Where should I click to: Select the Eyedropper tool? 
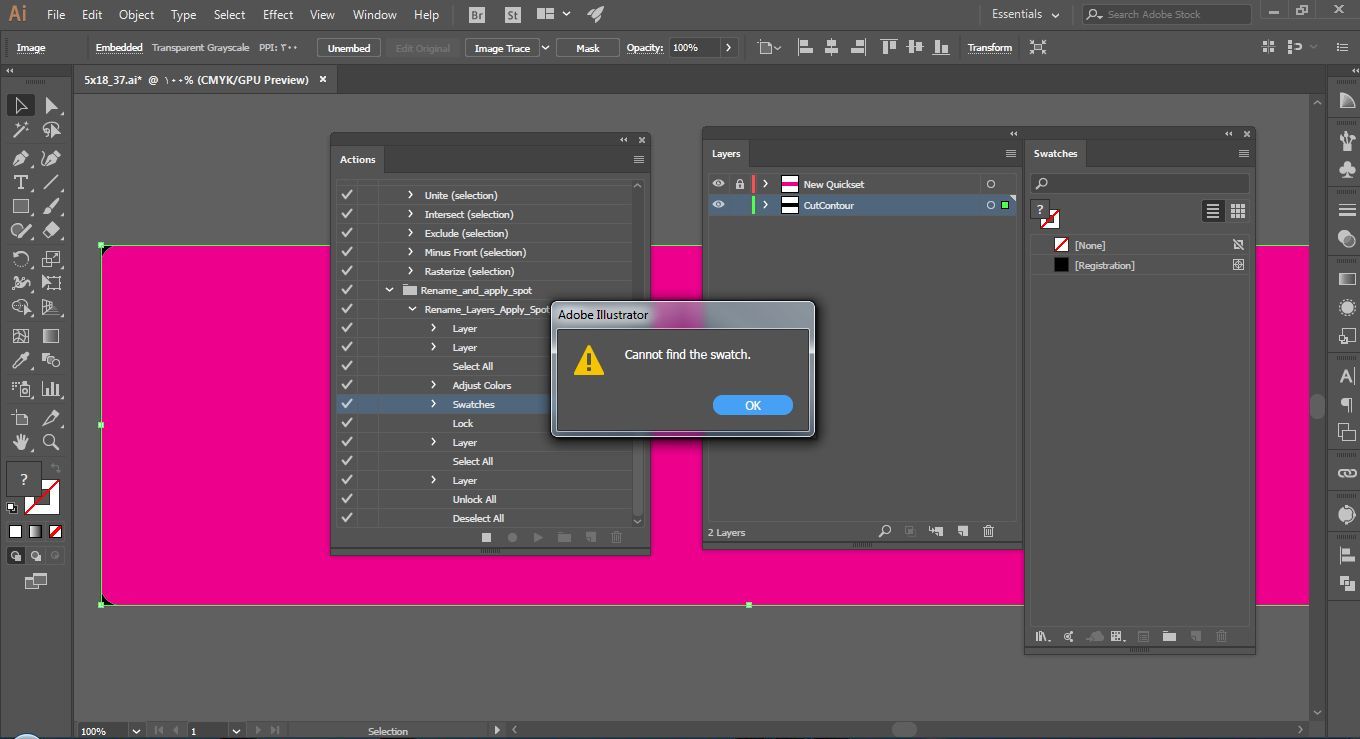tap(20, 361)
